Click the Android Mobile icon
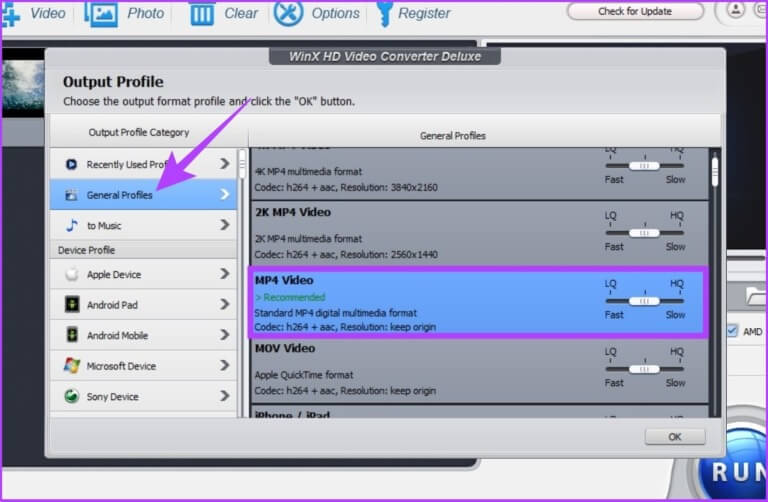The width and height of the screenshot is (768, 502). tap(72, 335)
